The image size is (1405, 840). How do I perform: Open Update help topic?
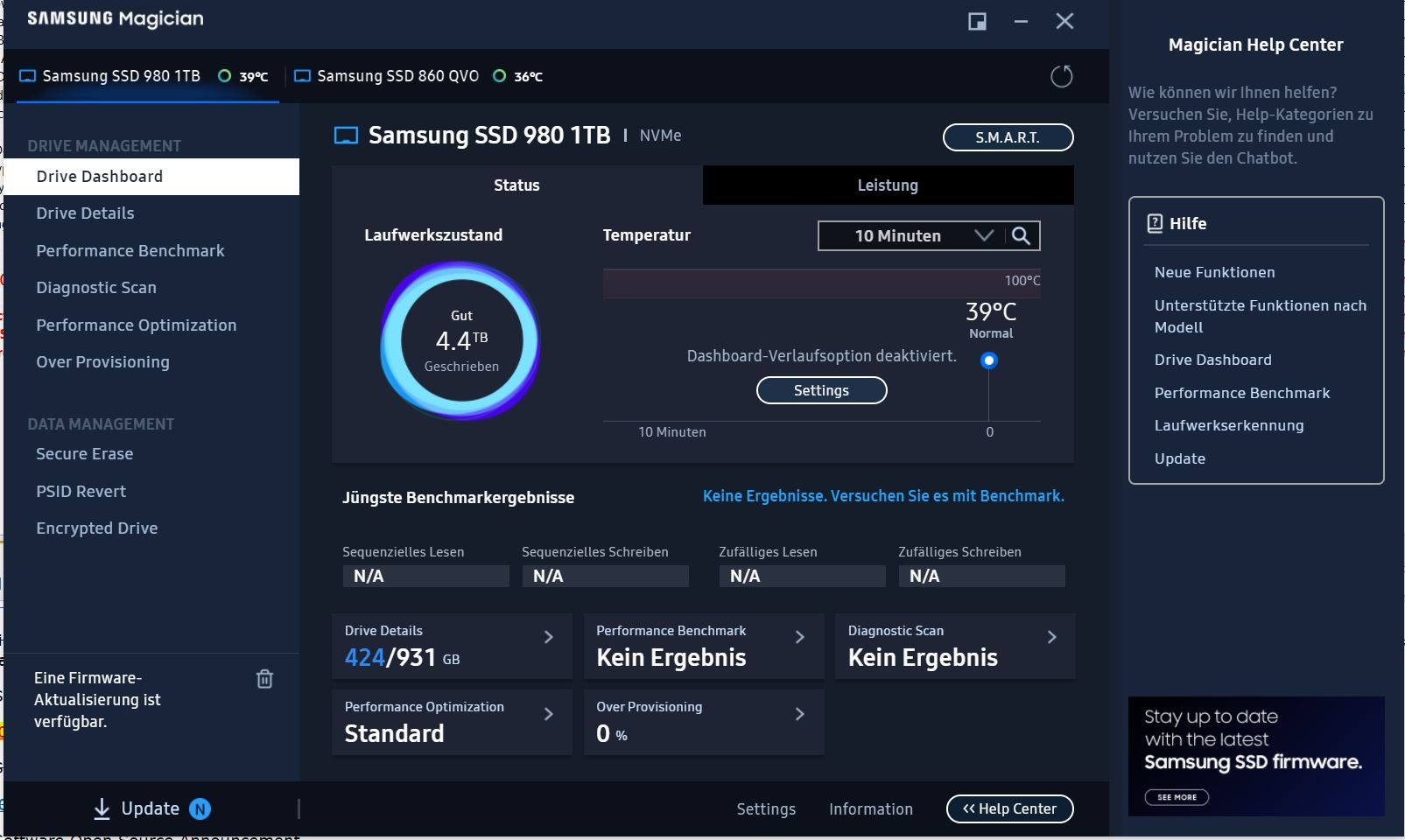tap(1179, 458)
